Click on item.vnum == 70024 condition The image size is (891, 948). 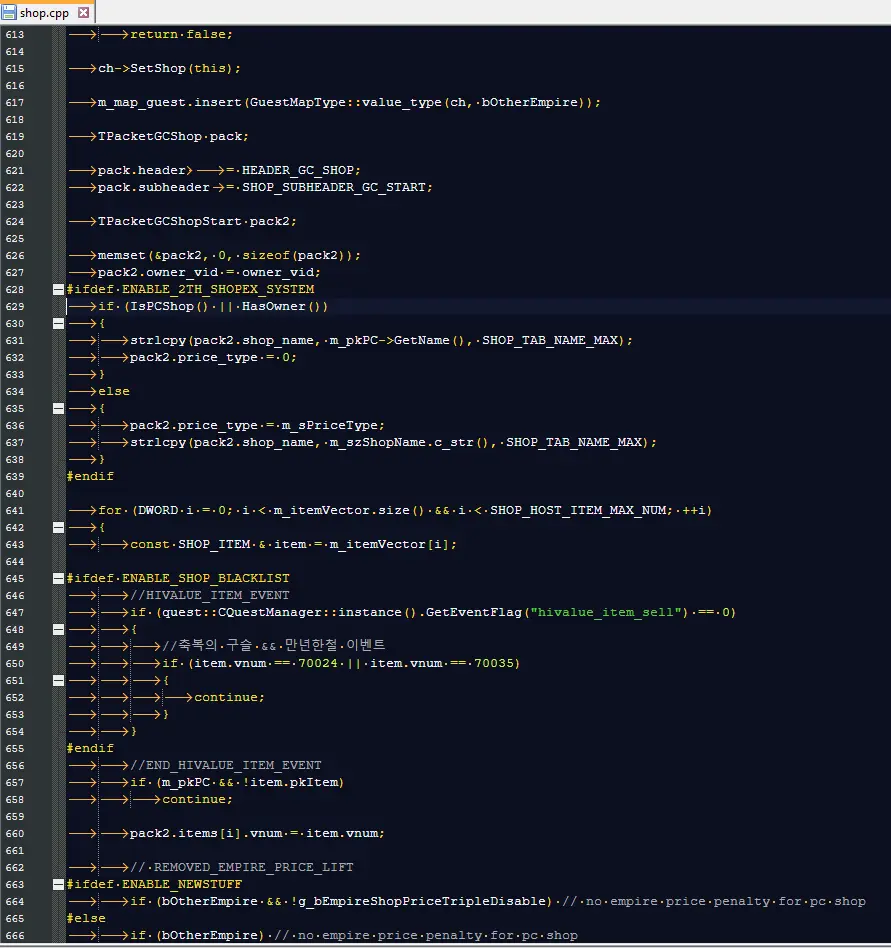click(x=266, y=664)
